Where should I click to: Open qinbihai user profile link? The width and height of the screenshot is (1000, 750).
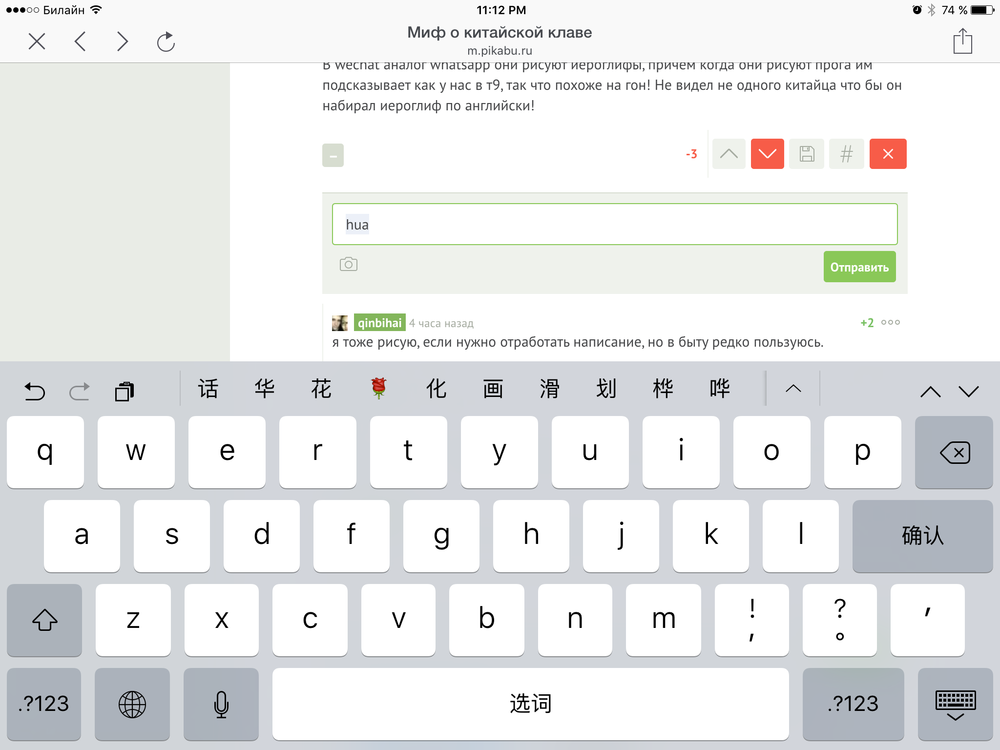pos(378,323)
